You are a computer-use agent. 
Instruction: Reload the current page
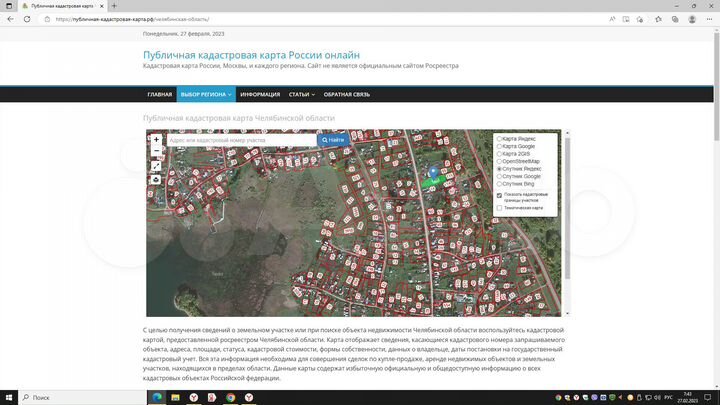(27, 19)
